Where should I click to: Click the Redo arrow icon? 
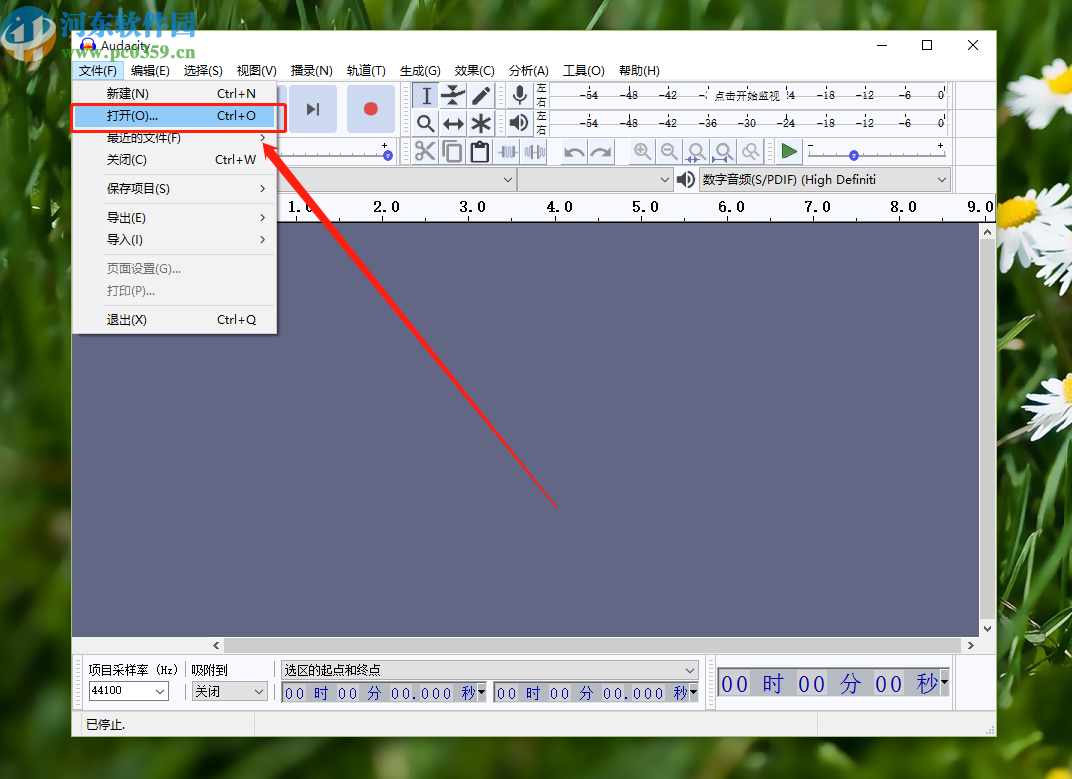point(601,151)
